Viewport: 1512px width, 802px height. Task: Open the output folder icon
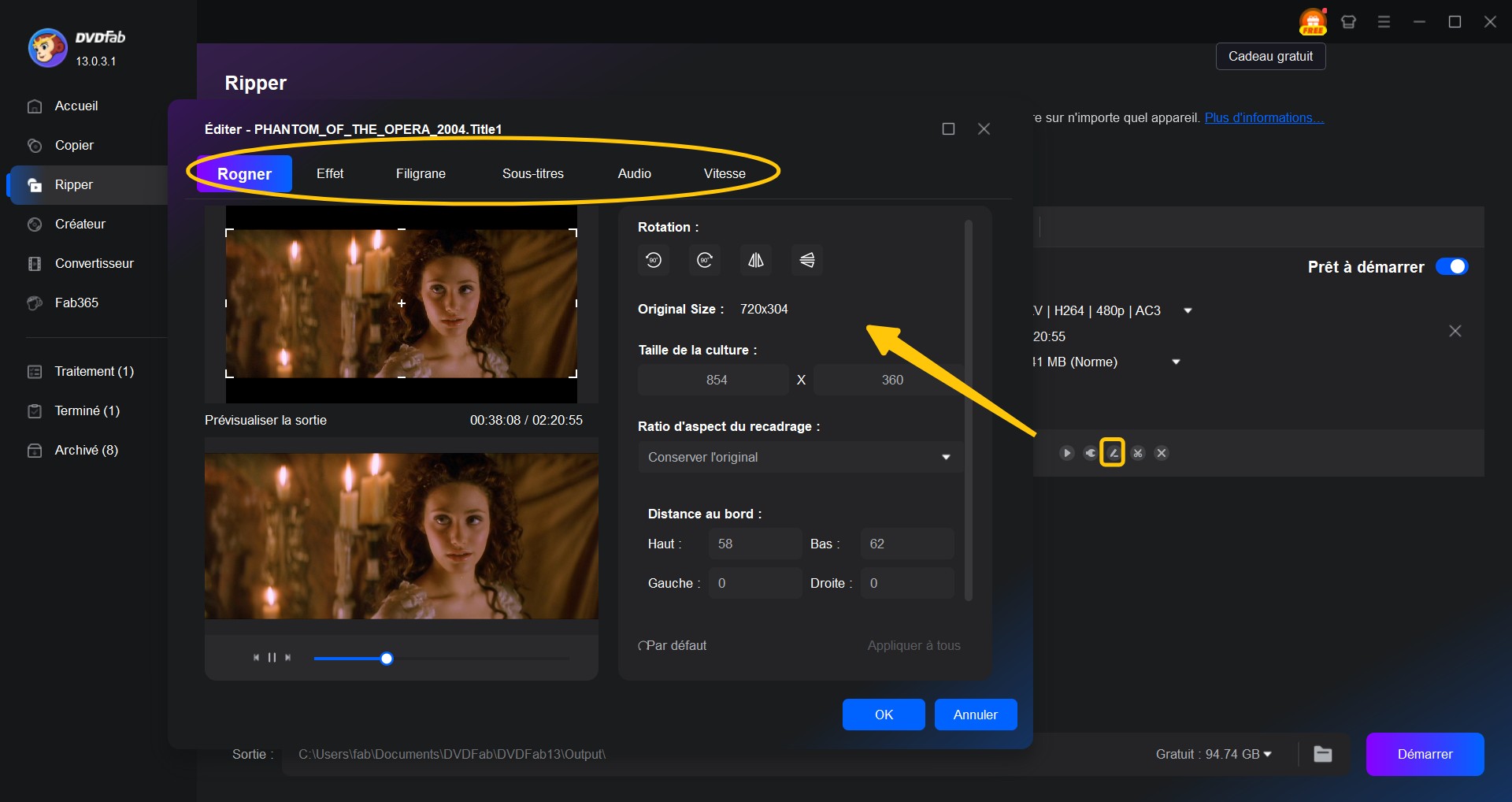[x=1323, y=754]
